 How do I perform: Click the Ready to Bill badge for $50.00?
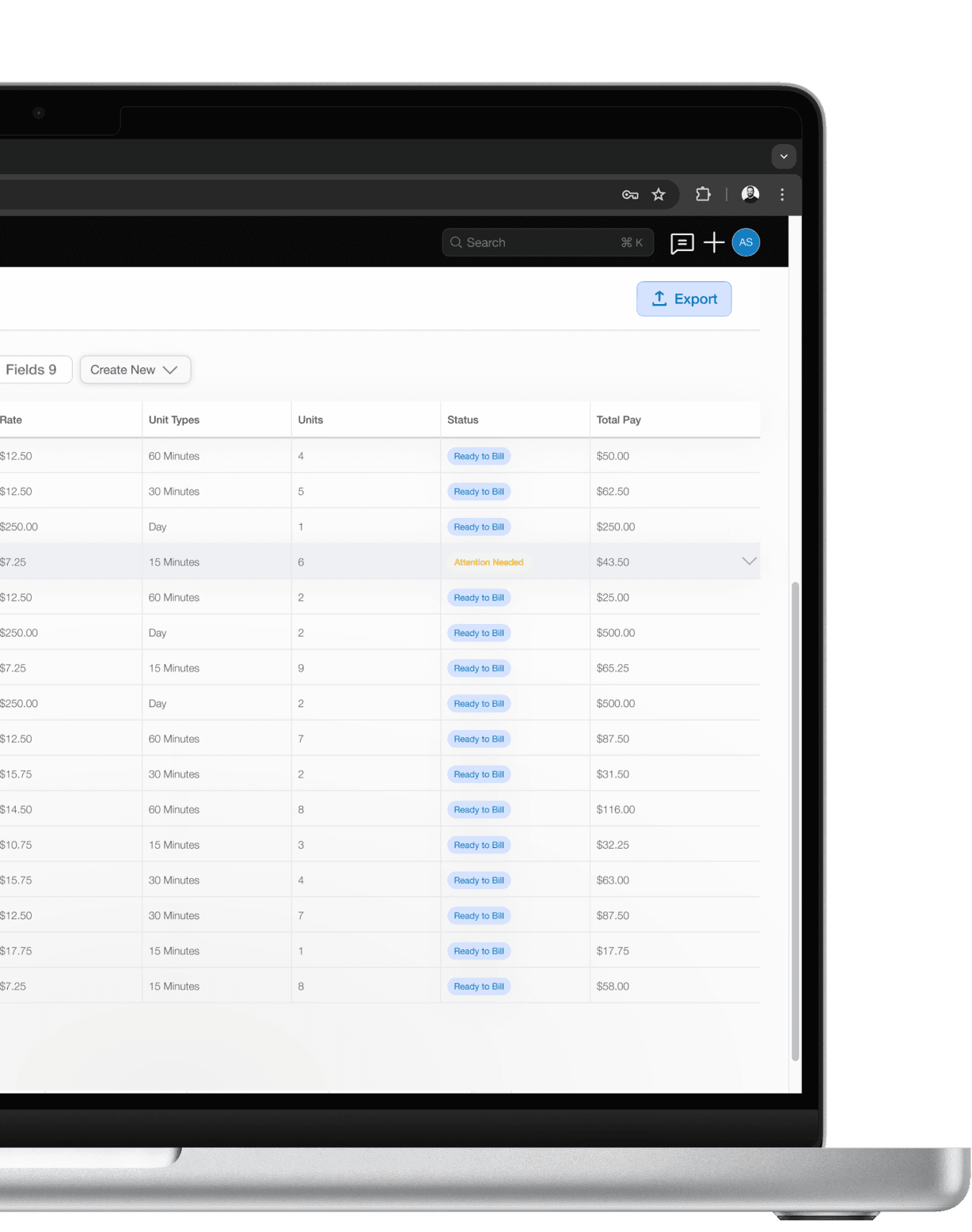click(x=478, y=456)
